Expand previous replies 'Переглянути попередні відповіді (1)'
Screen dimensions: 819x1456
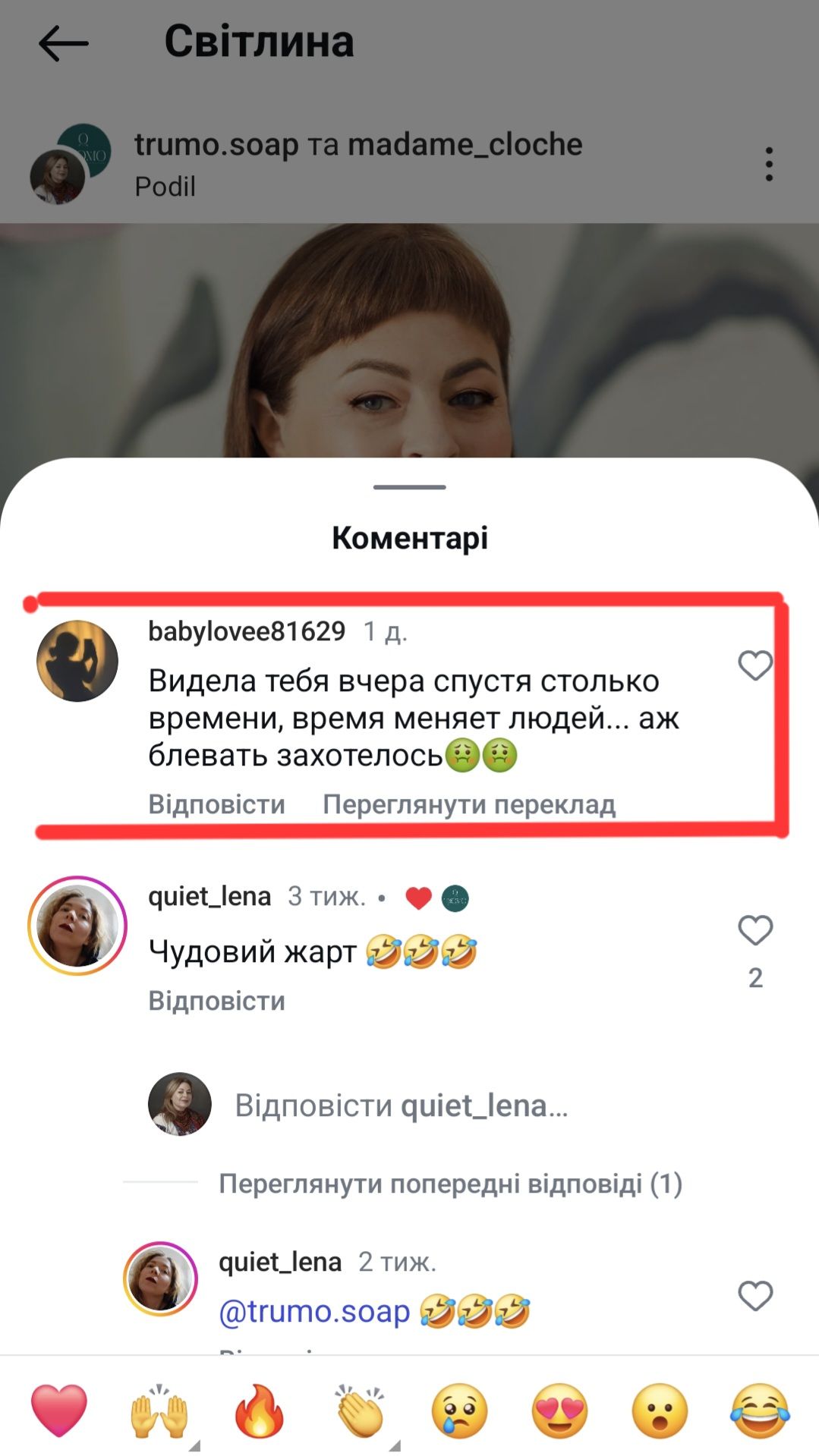point(451,1184)
